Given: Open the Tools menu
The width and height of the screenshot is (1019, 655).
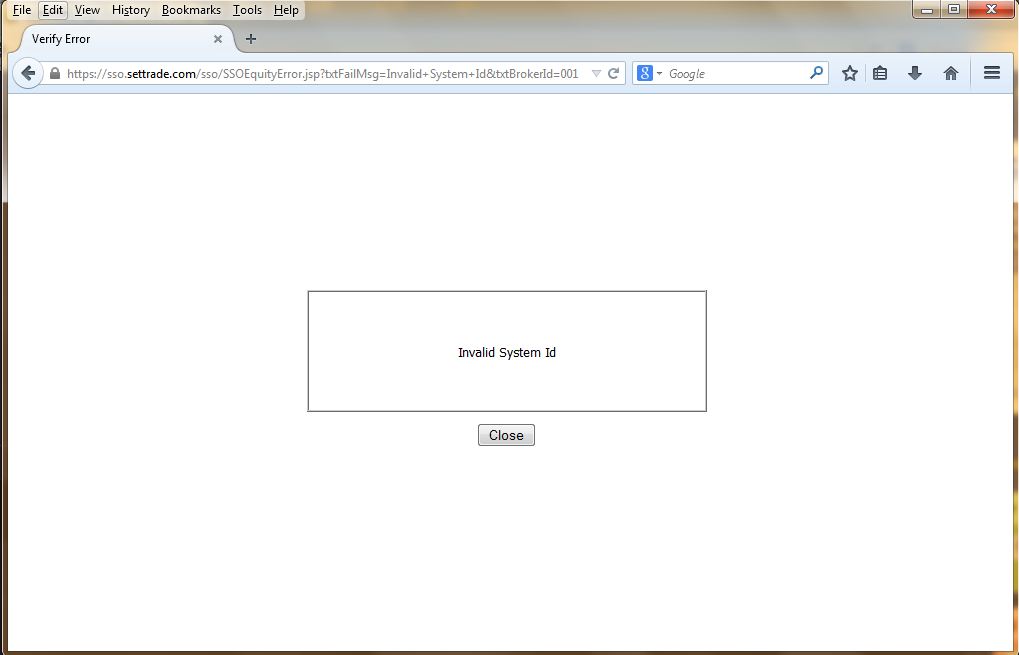Looking at the screenshot, I should (x=247, y=10).
